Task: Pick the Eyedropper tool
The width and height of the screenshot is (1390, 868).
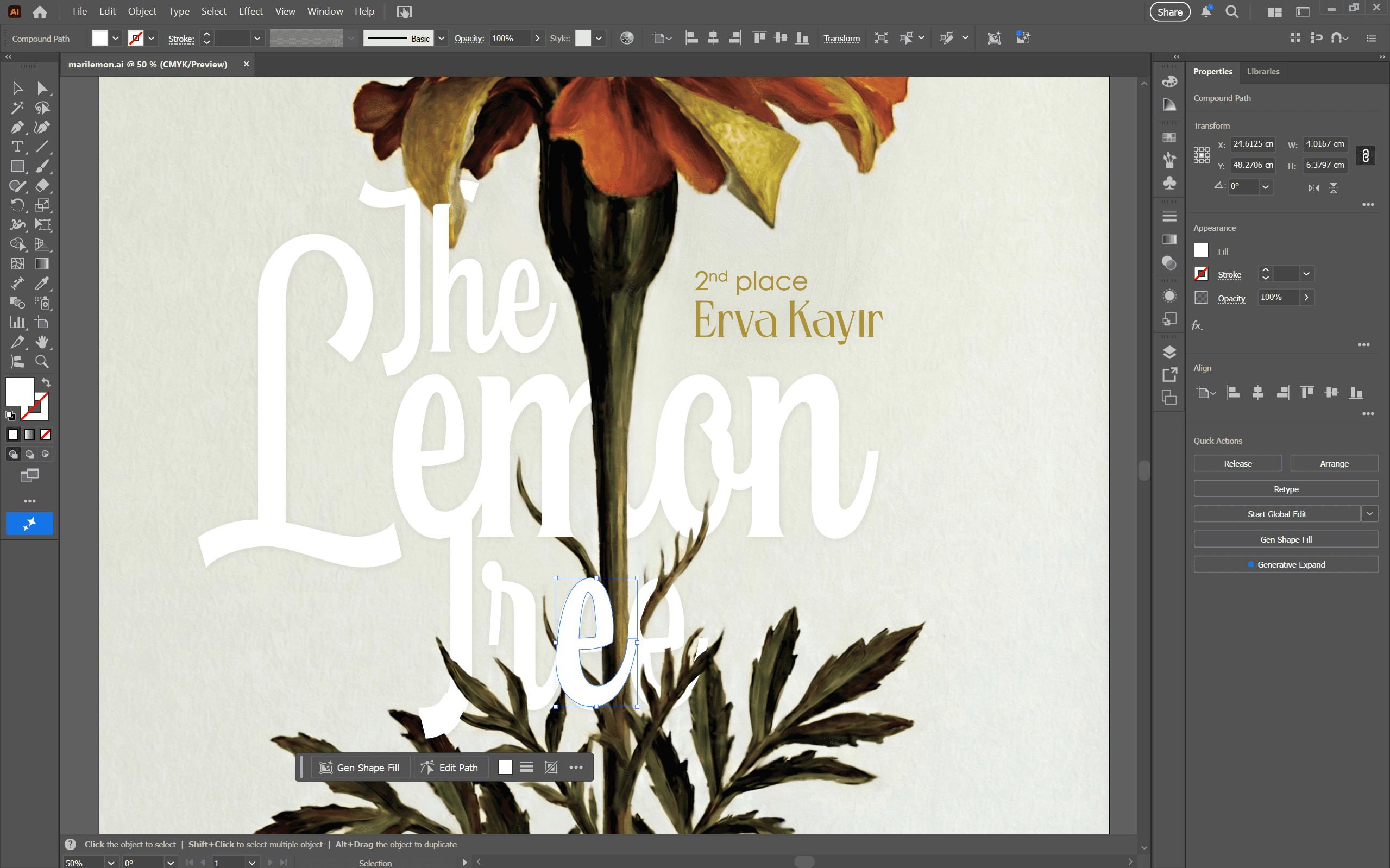Action: pos(42,283)
